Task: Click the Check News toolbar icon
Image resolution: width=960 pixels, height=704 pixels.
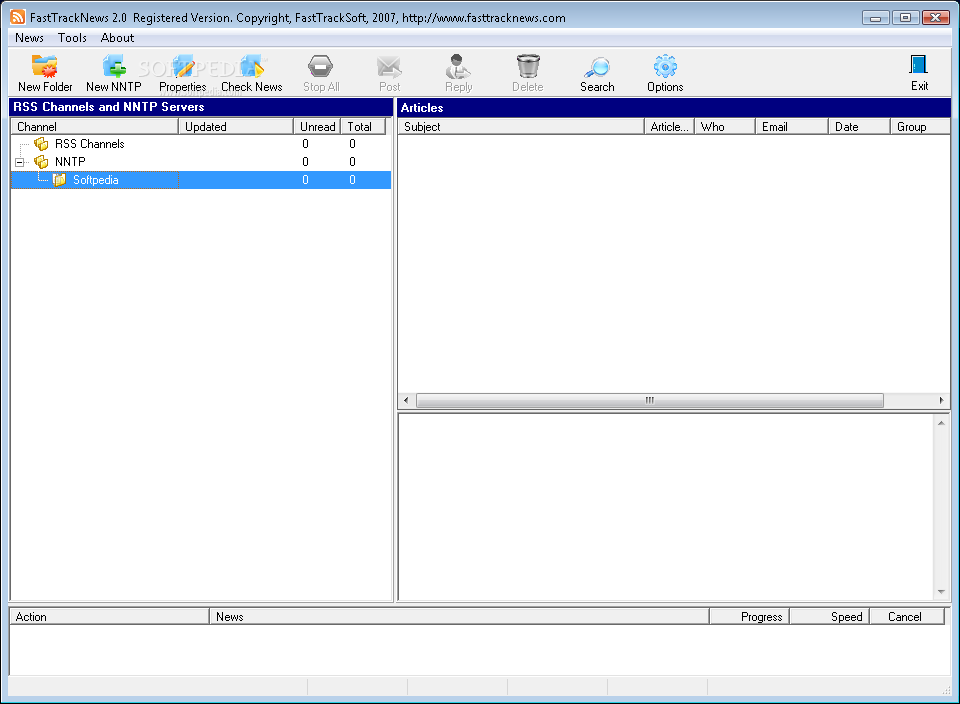Action: pyautogui.click(x=252, y=67)
